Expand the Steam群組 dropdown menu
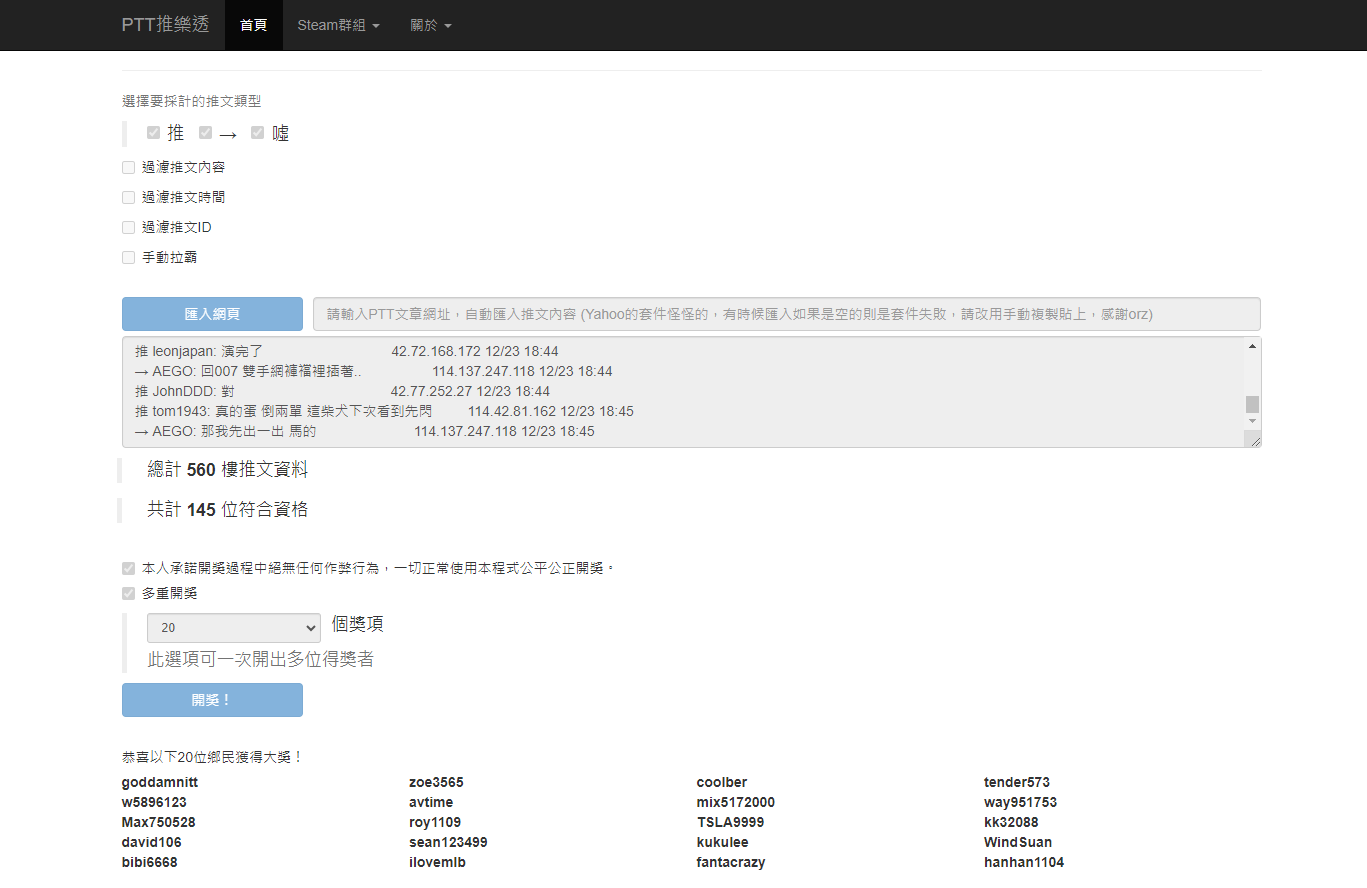This screenshot has width=1367, height=888. 338,25
